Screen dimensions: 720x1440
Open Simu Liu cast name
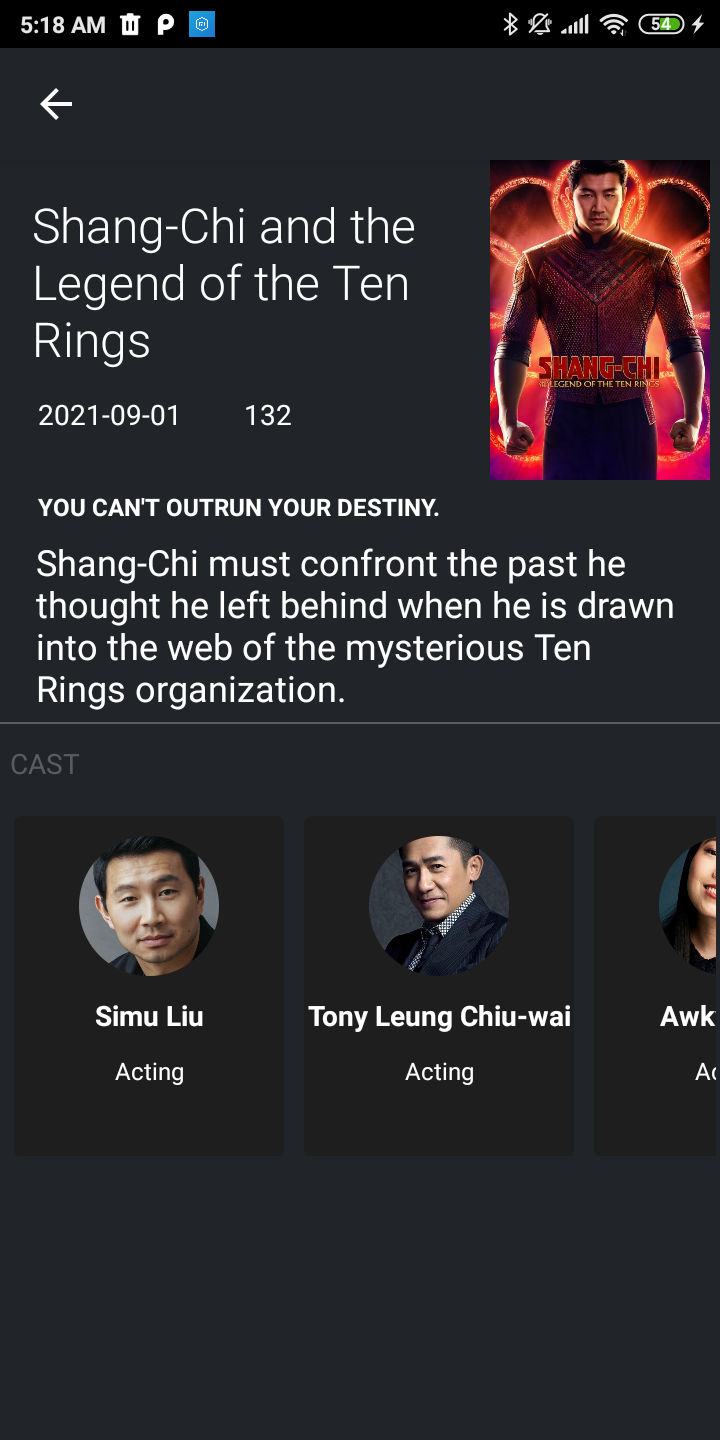coord(149,1017)
